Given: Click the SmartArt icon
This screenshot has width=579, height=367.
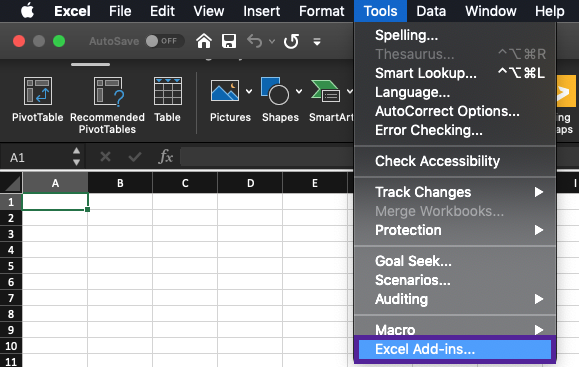Looking at the screenshot, I should pos(326,91).
